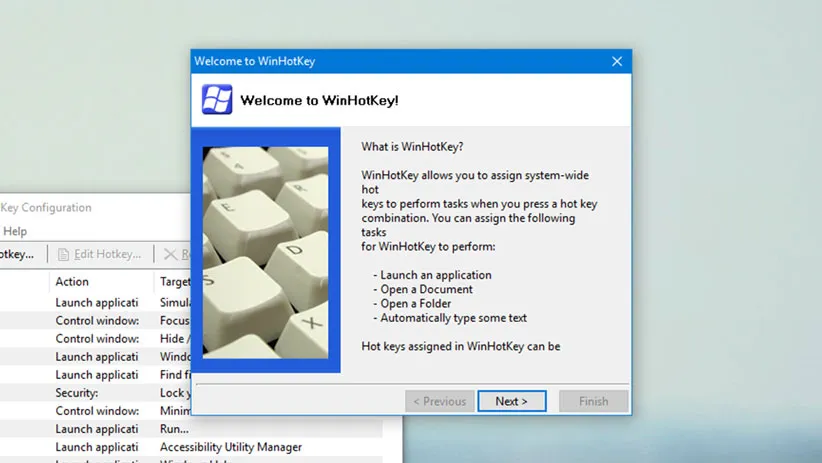Click the WinHotKey logo icon in the header
This screenshot has height=463, width=822.
(217, 99)
